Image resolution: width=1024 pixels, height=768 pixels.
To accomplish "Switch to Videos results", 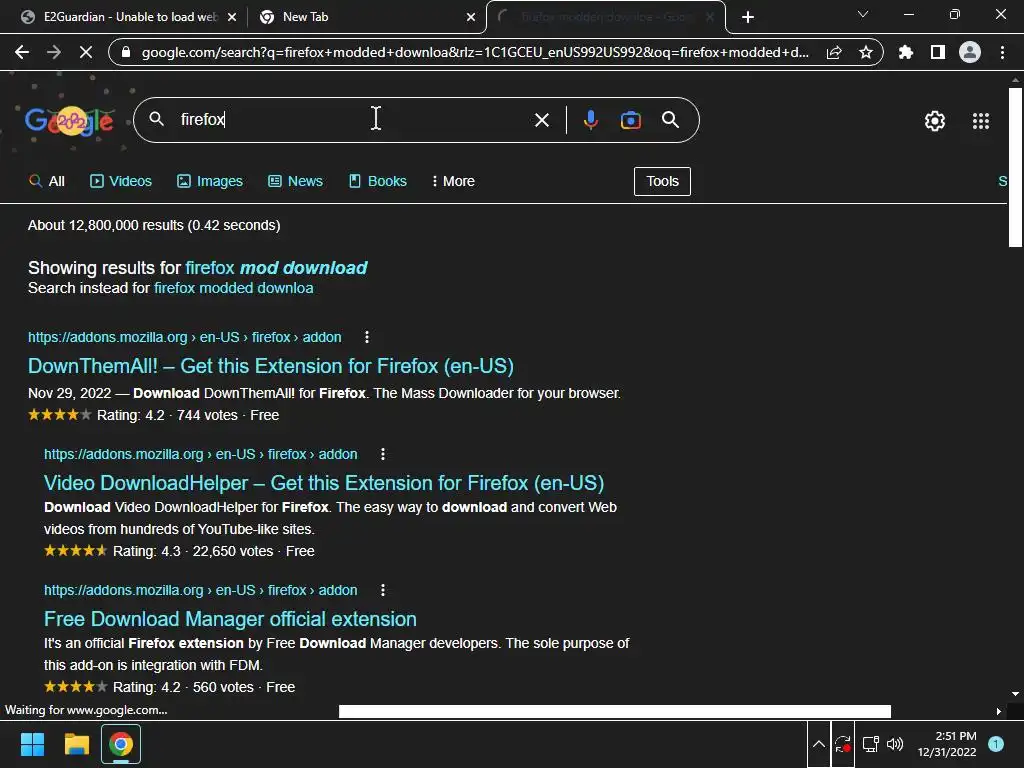I will [121, 181].
